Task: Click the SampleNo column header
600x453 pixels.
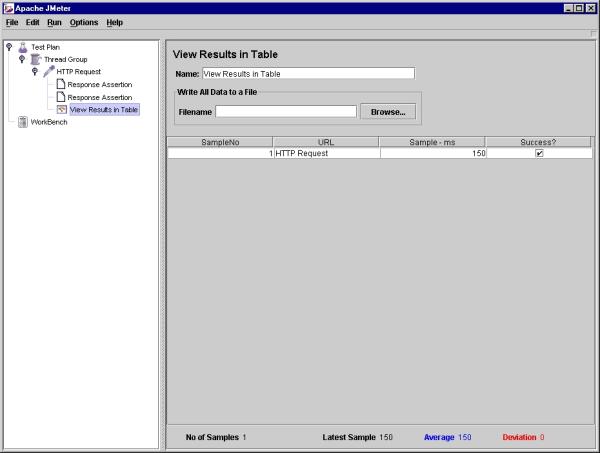Action: [x=220, y=142]
